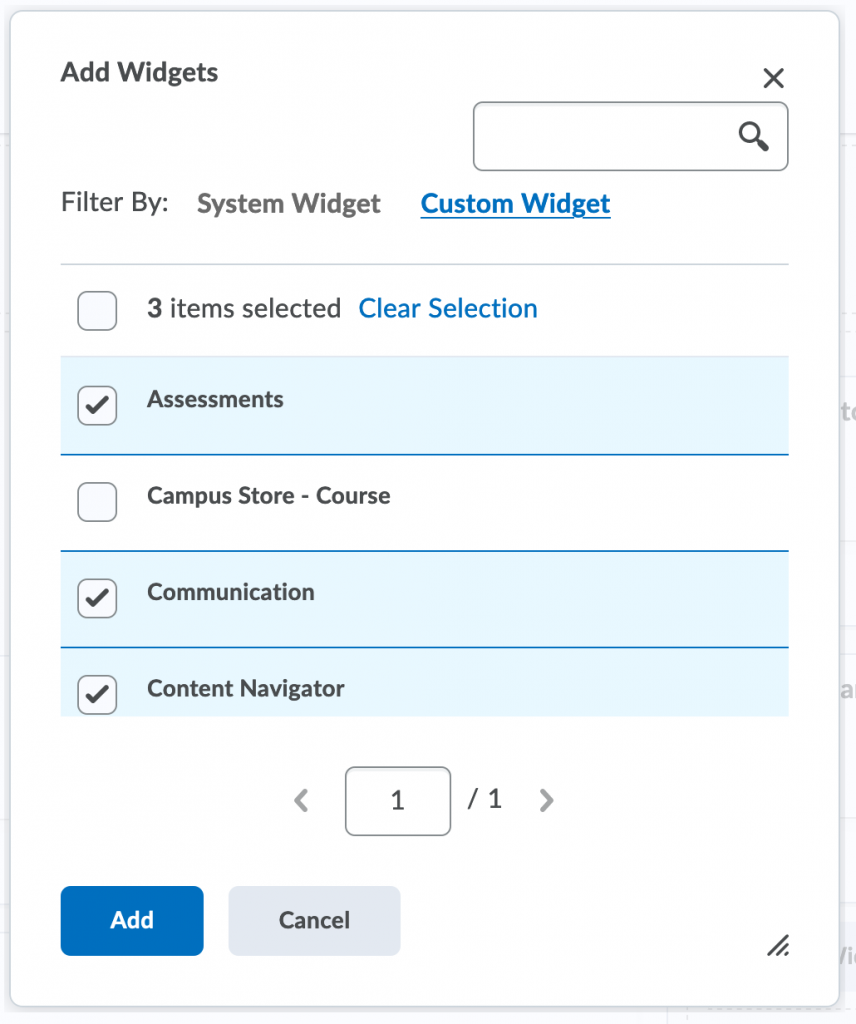Image resolution: width=856 pixels, height=1024 pixels.
Task: Click the resize handle in bottom-right corner
Action: pyautogui.click(x=778, y=946)
